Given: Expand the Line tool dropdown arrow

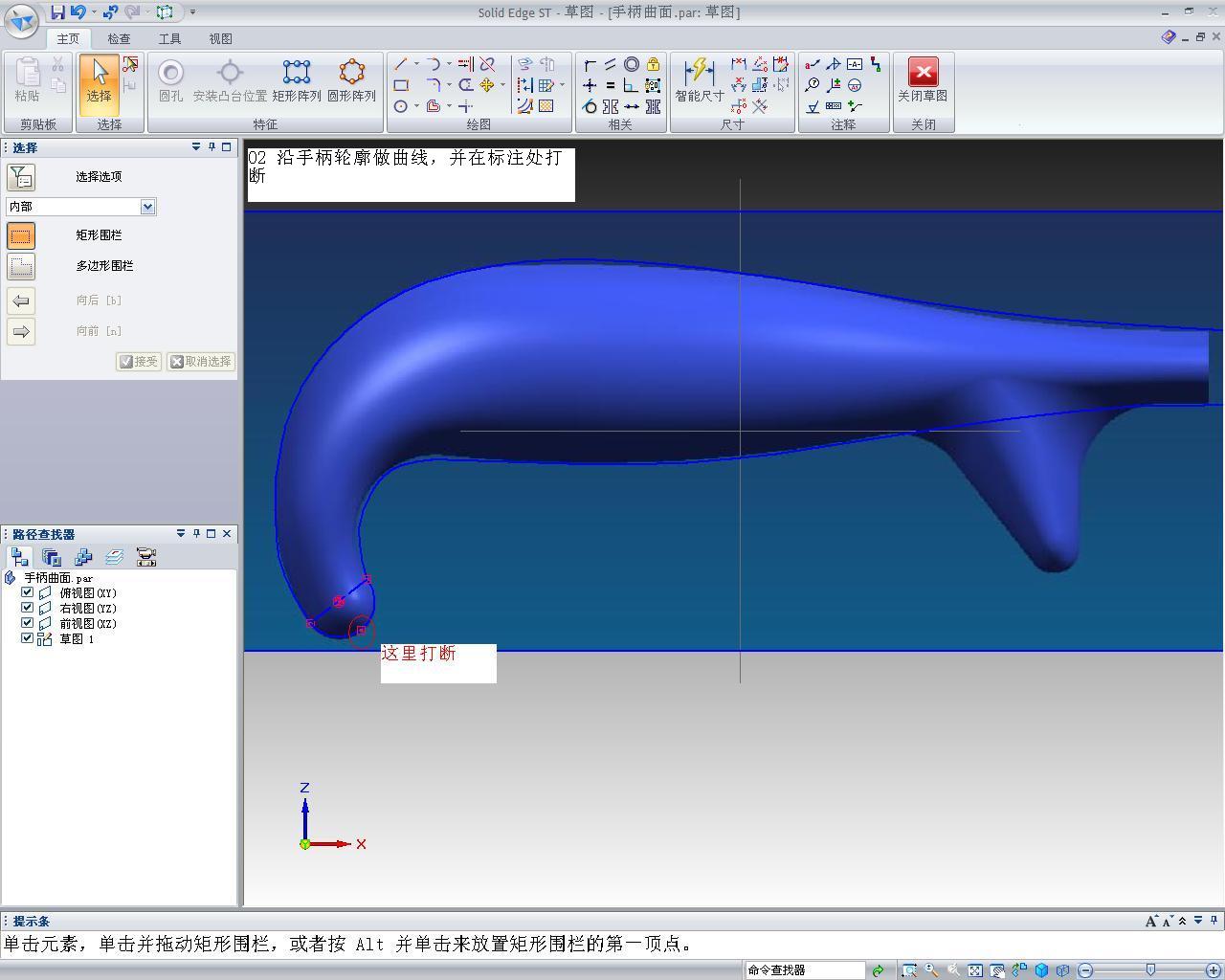Looking at the screenshot, I should 416,64.
